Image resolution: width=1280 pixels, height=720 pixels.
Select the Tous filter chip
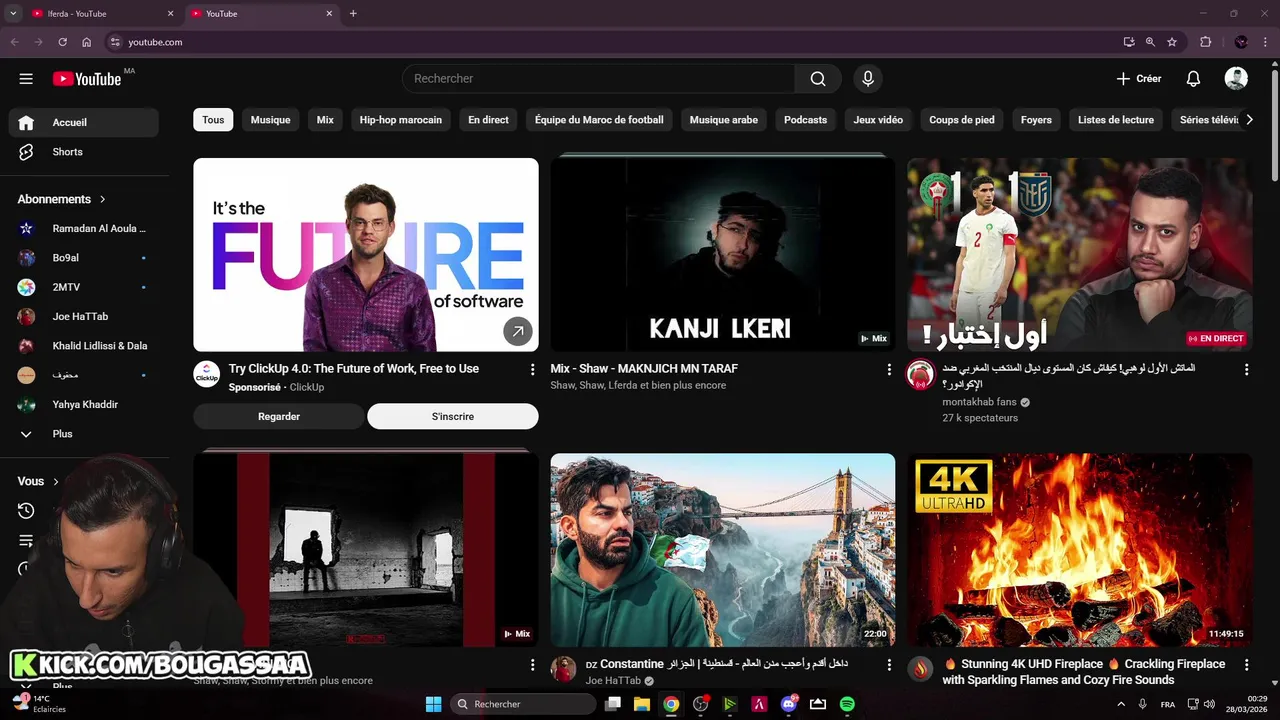213,120
